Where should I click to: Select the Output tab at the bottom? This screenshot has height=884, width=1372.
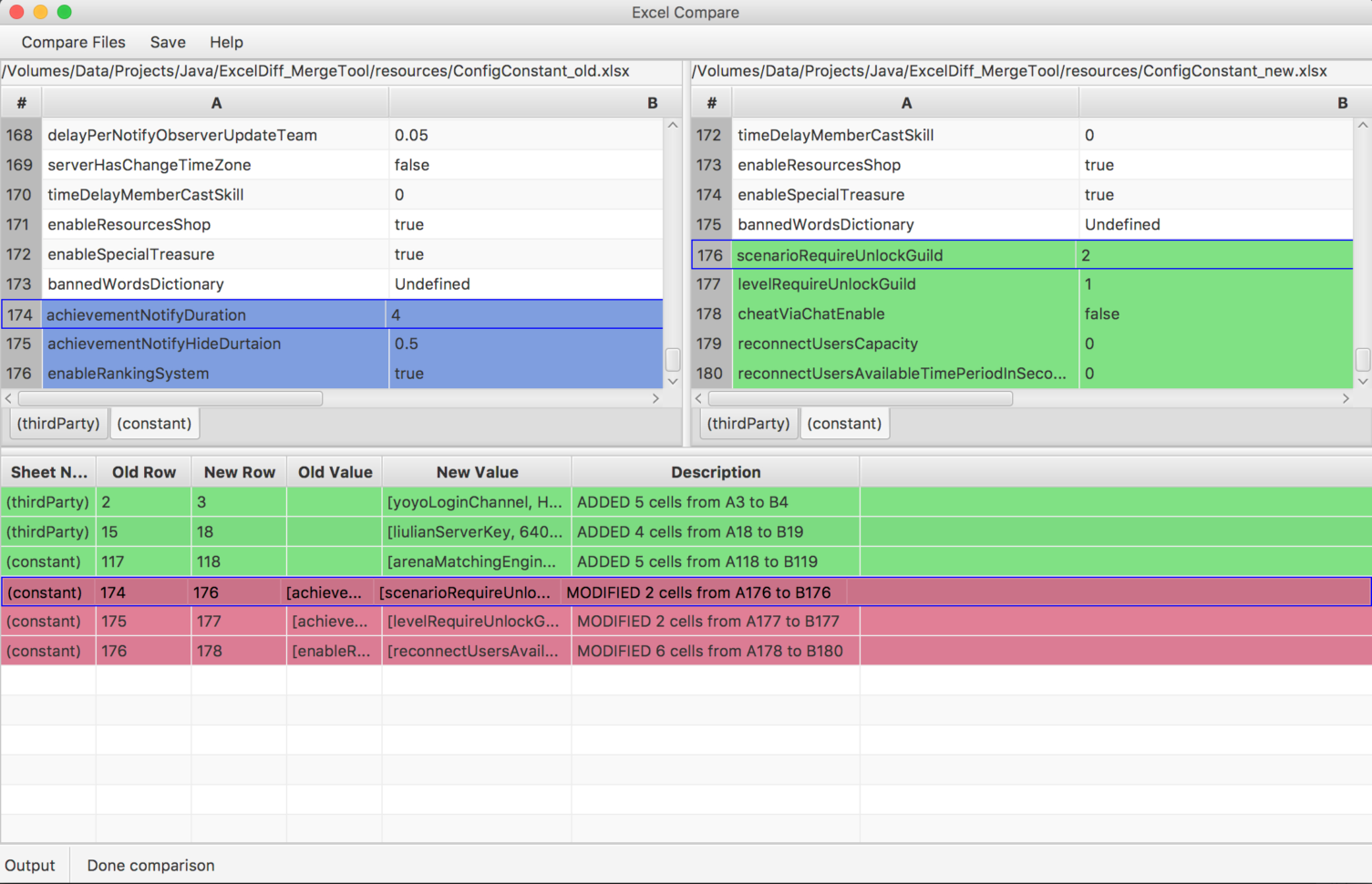[x=30, y=865]
